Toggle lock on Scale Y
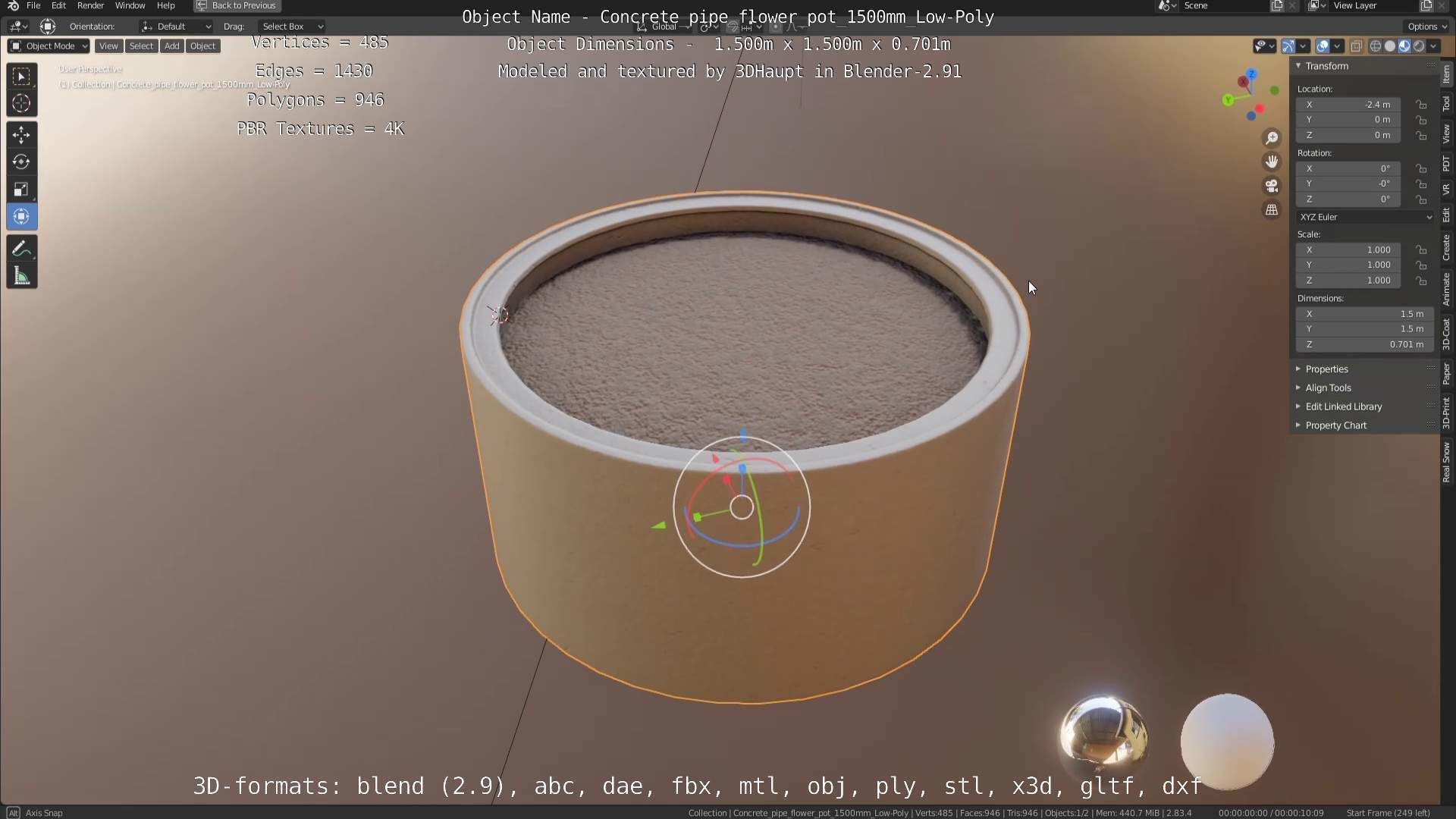This screenshot has height=819, width=1456. click(1421, 265)
